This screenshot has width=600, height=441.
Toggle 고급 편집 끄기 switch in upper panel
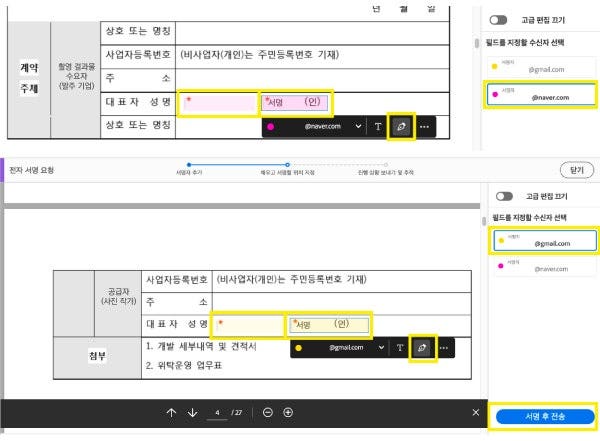(x=498, y=20)
